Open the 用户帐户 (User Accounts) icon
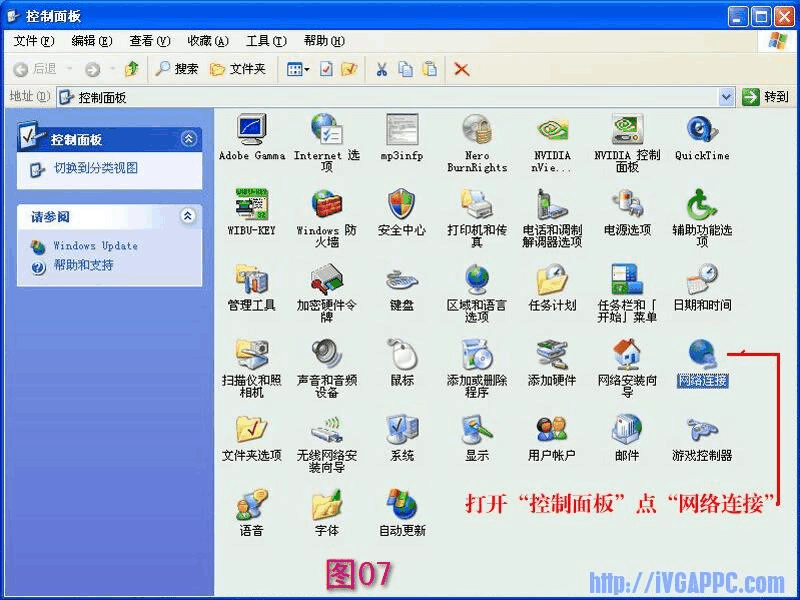Image resolution: width=800 pixels, height=600 pixels. tap(552, 430)
